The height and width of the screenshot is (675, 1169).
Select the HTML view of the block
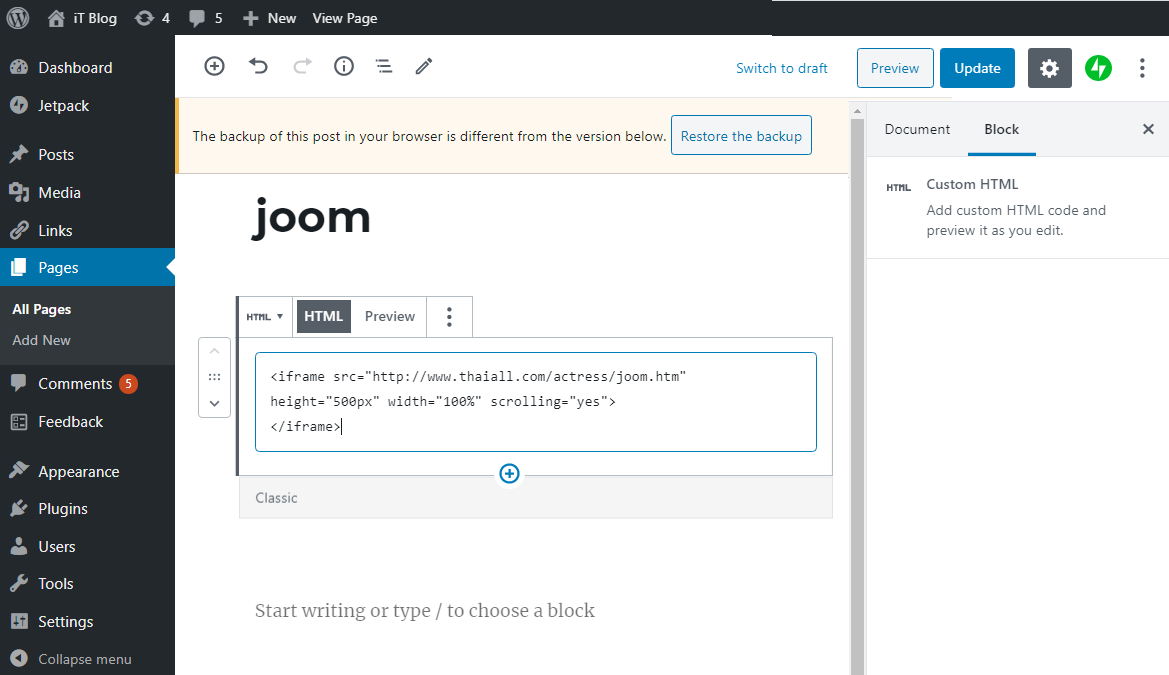323,316
